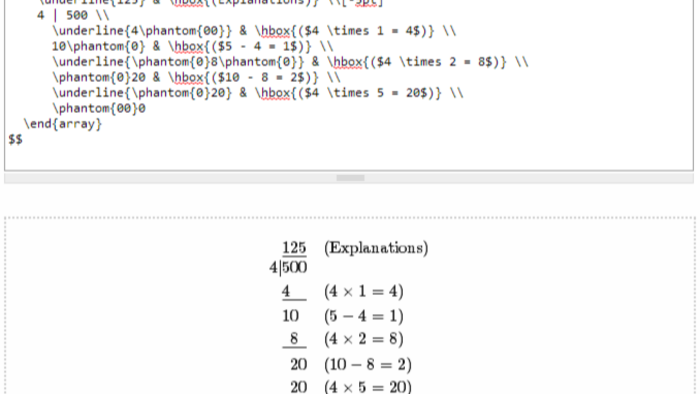The width and height of the screenshot is (700, 394).
Task: Click inside the LaTeX code editor on the line with \phantom{00}0
Action: (x=99, y=108)
